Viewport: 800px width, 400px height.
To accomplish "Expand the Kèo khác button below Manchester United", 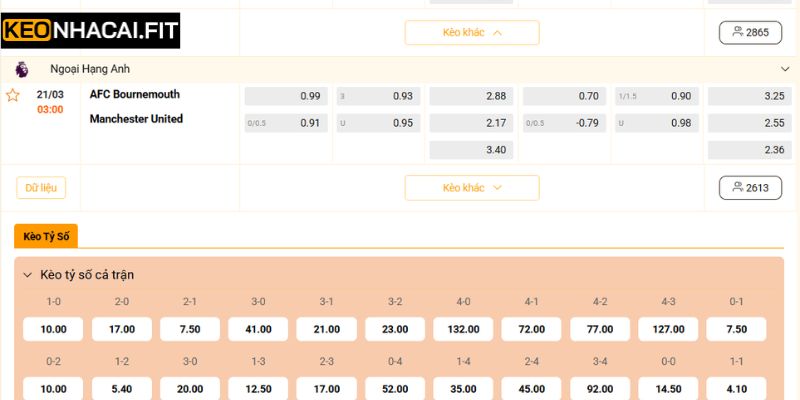I will pos(472,188).
